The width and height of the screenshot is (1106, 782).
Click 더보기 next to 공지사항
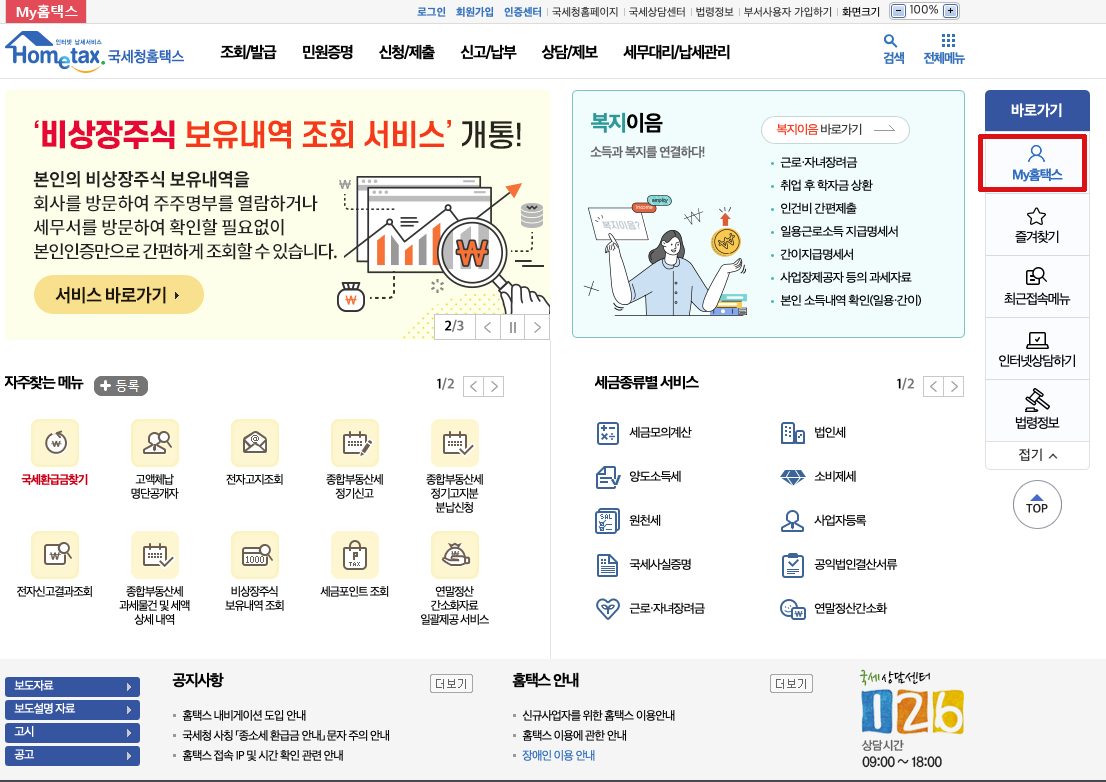451,683
